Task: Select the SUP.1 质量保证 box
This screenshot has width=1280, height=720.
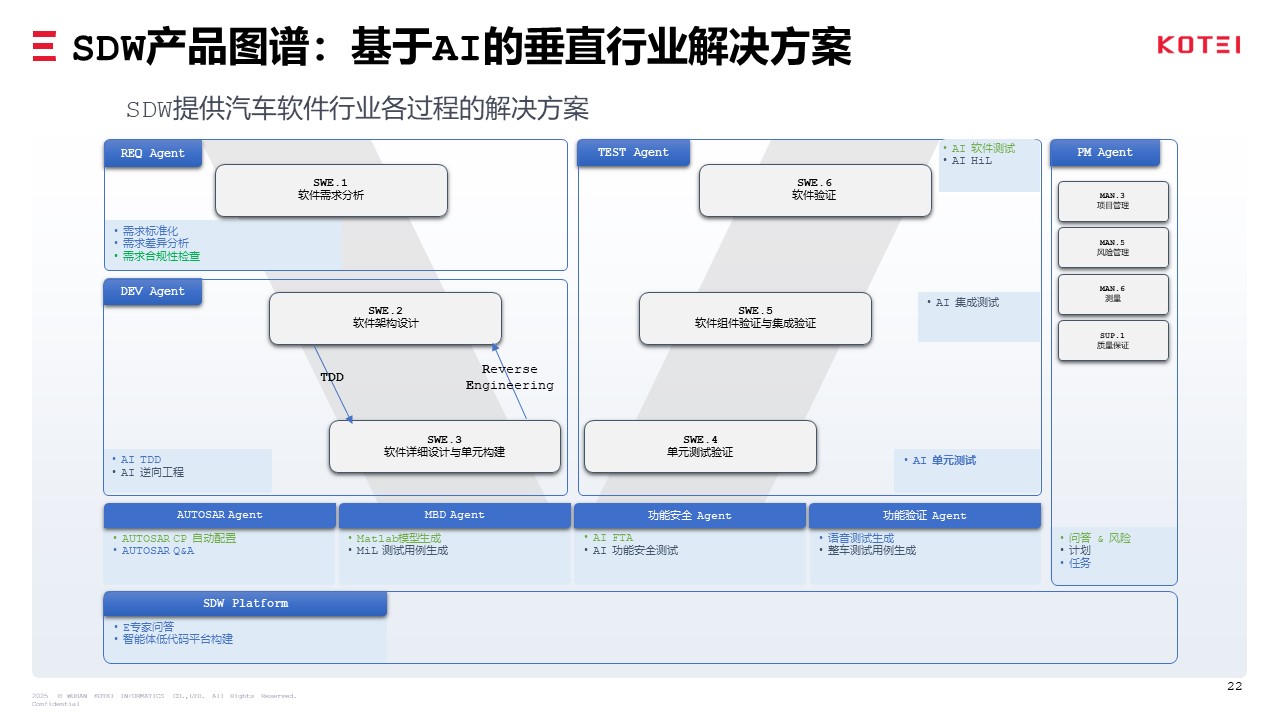Action: pos(1112,341)
